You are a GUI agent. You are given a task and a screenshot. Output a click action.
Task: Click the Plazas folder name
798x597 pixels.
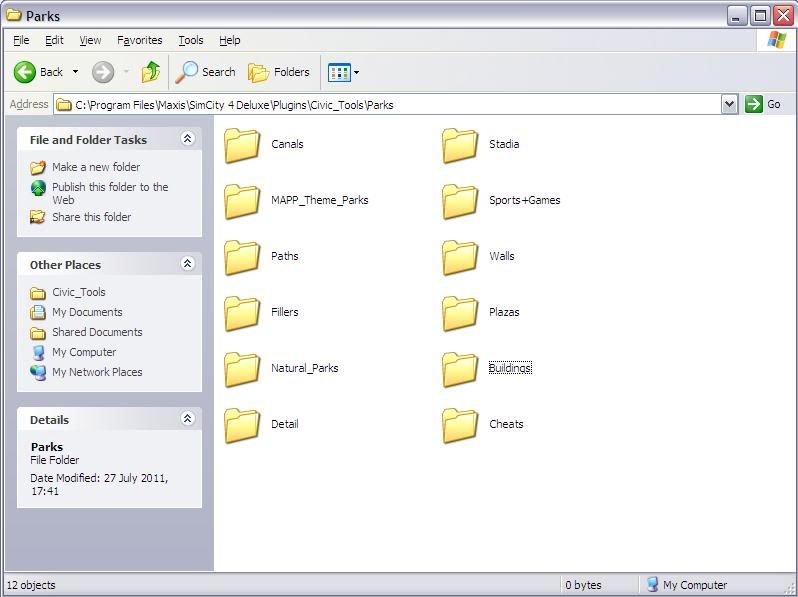pyautogui.click(x=504, y=312)
